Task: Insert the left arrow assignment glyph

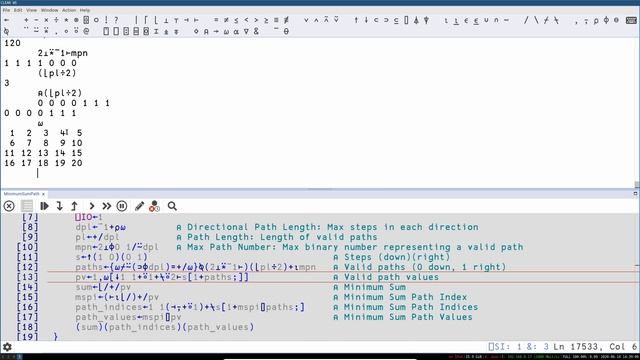Action: [x=7, y=20]
